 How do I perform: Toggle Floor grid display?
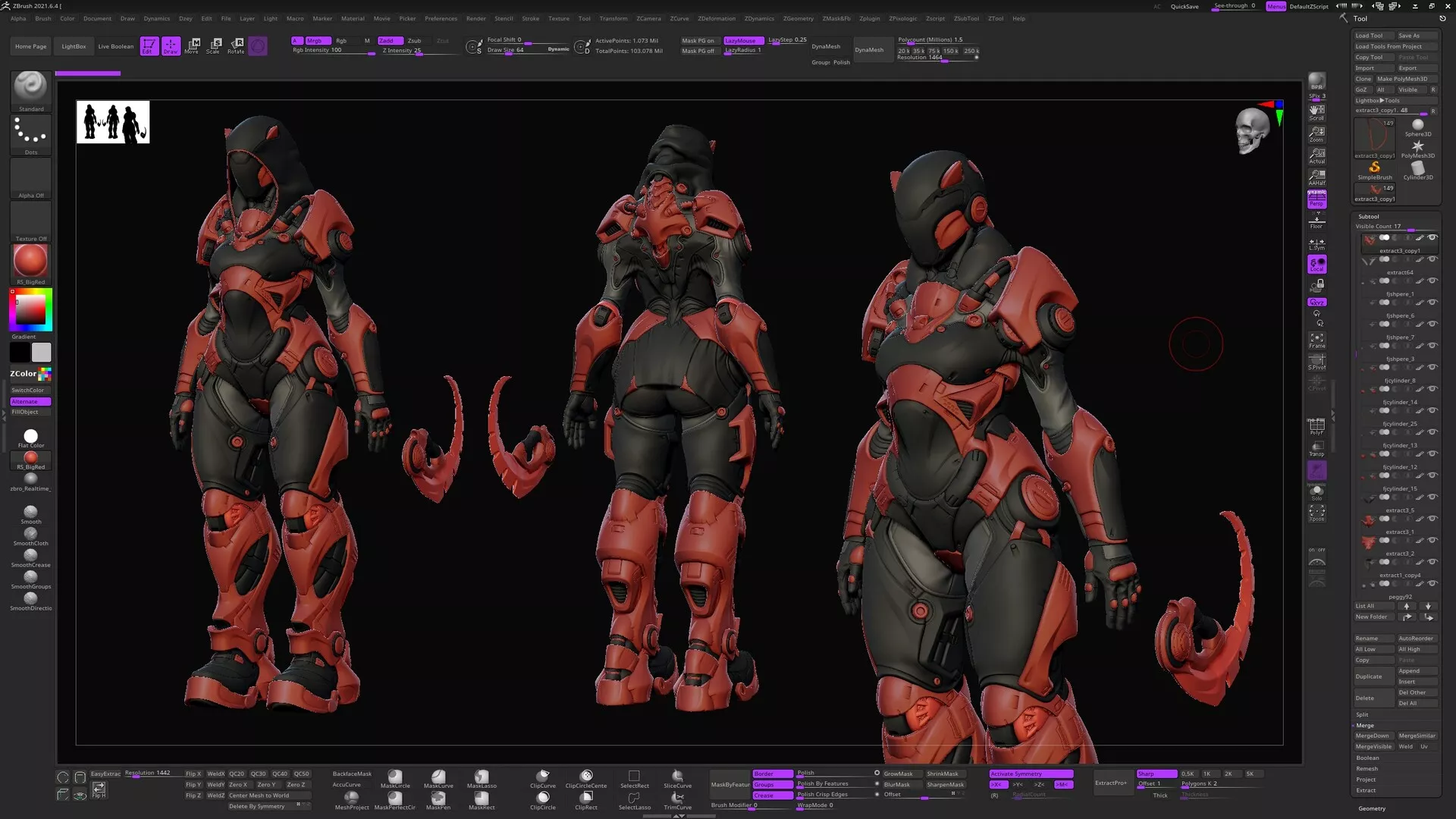[1317, 221]
